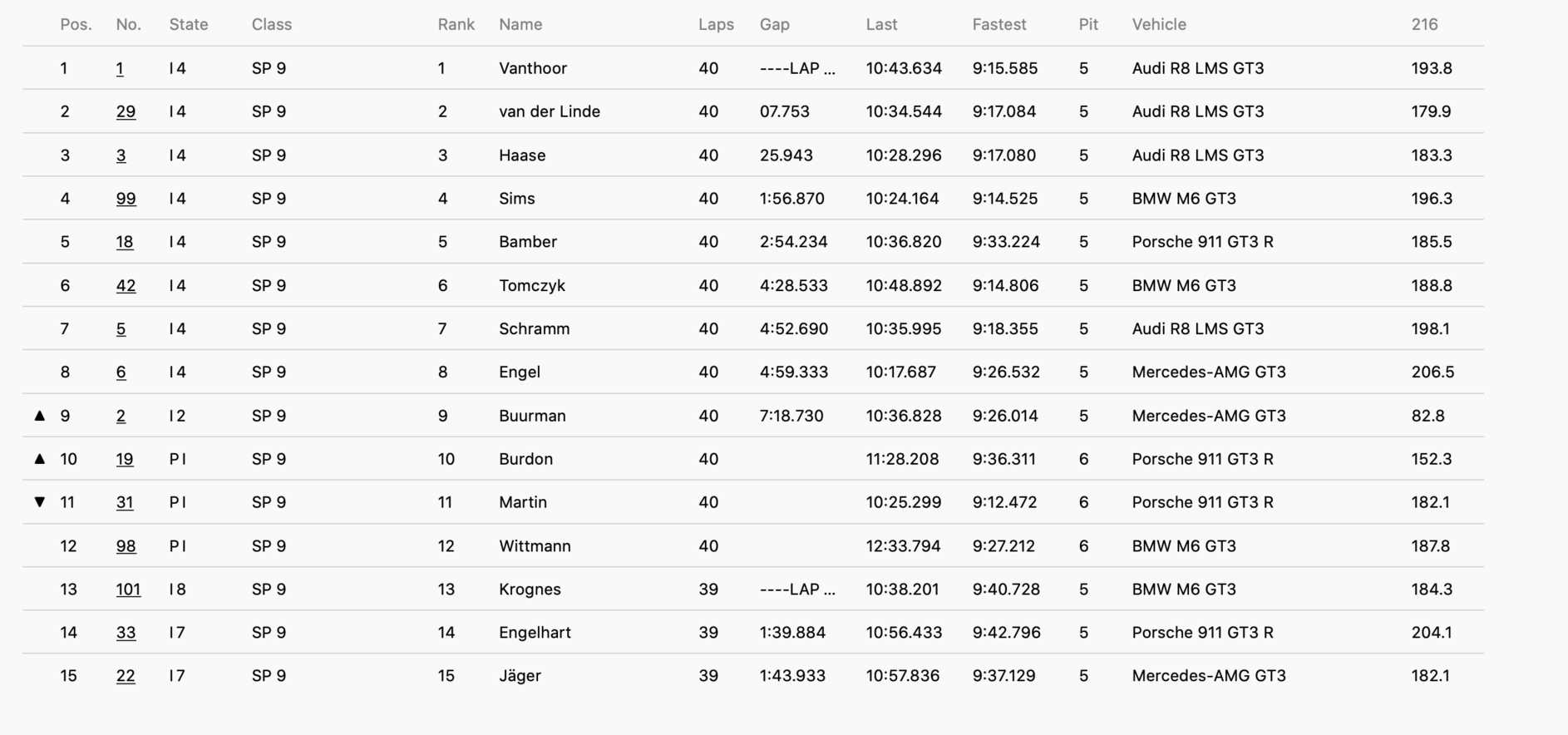Select the Name column header

[520, 24]
